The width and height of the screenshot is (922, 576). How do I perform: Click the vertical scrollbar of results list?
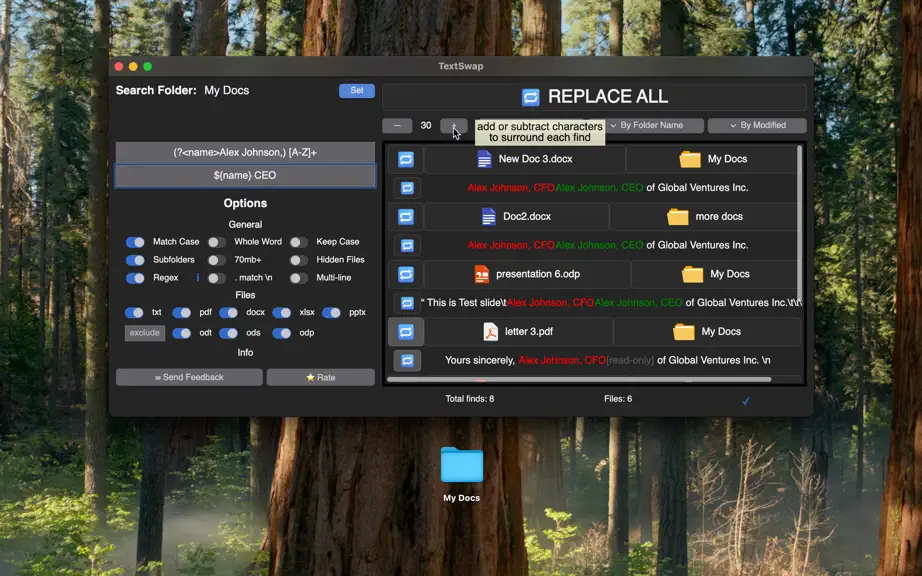click(799, 223)
